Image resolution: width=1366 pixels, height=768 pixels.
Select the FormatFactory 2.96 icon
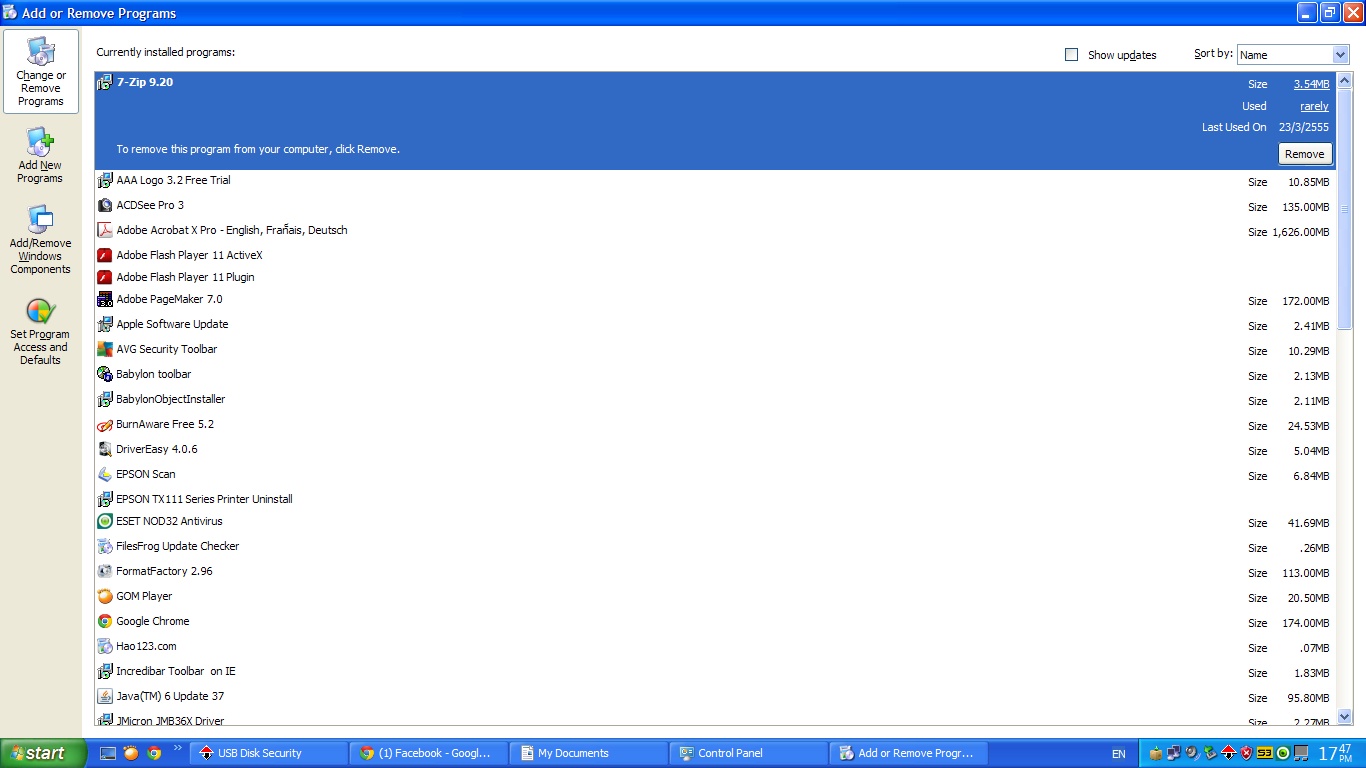coord(105,572)
